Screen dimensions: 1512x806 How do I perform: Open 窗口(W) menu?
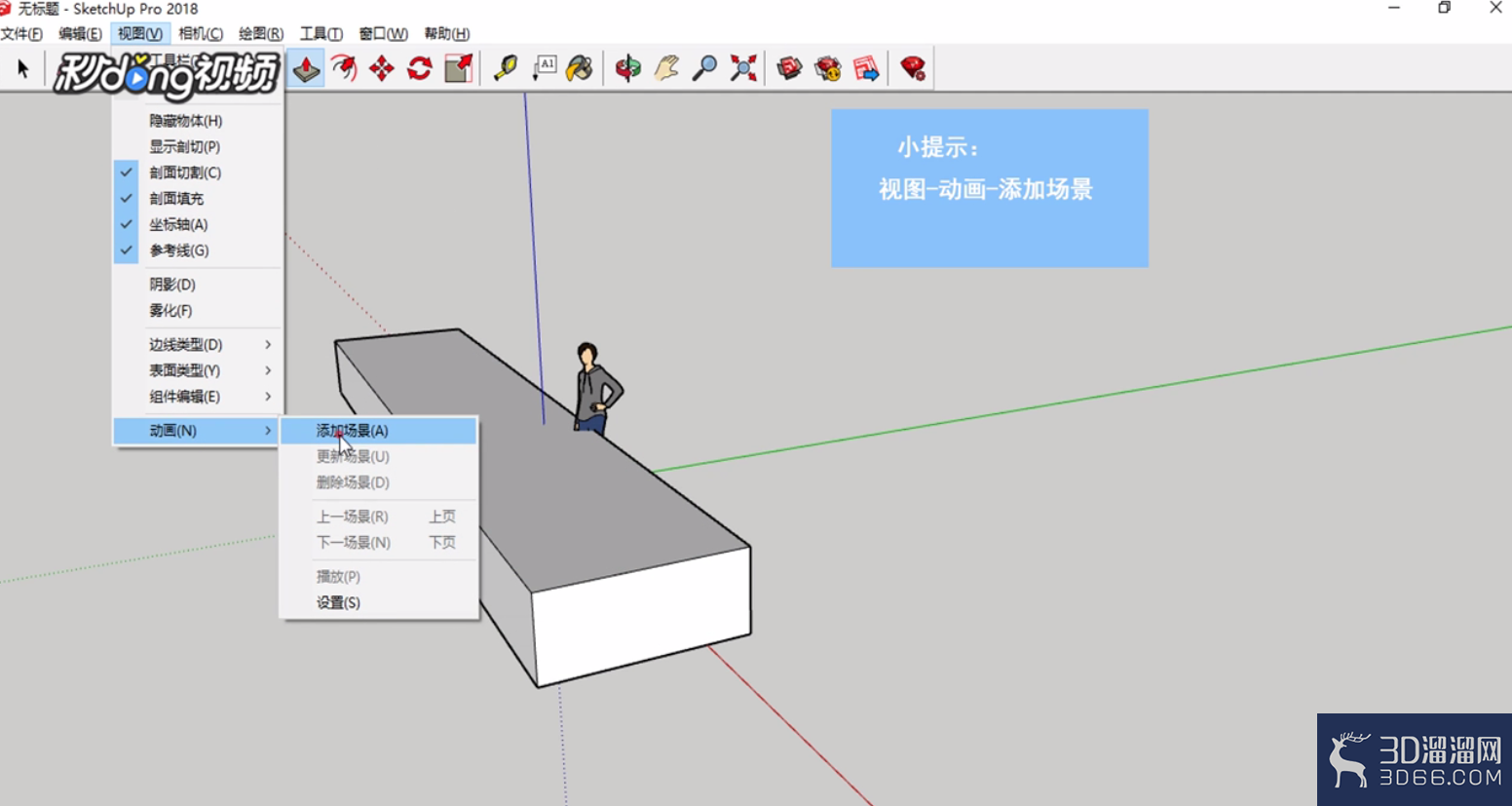click(x=383, y=33)
